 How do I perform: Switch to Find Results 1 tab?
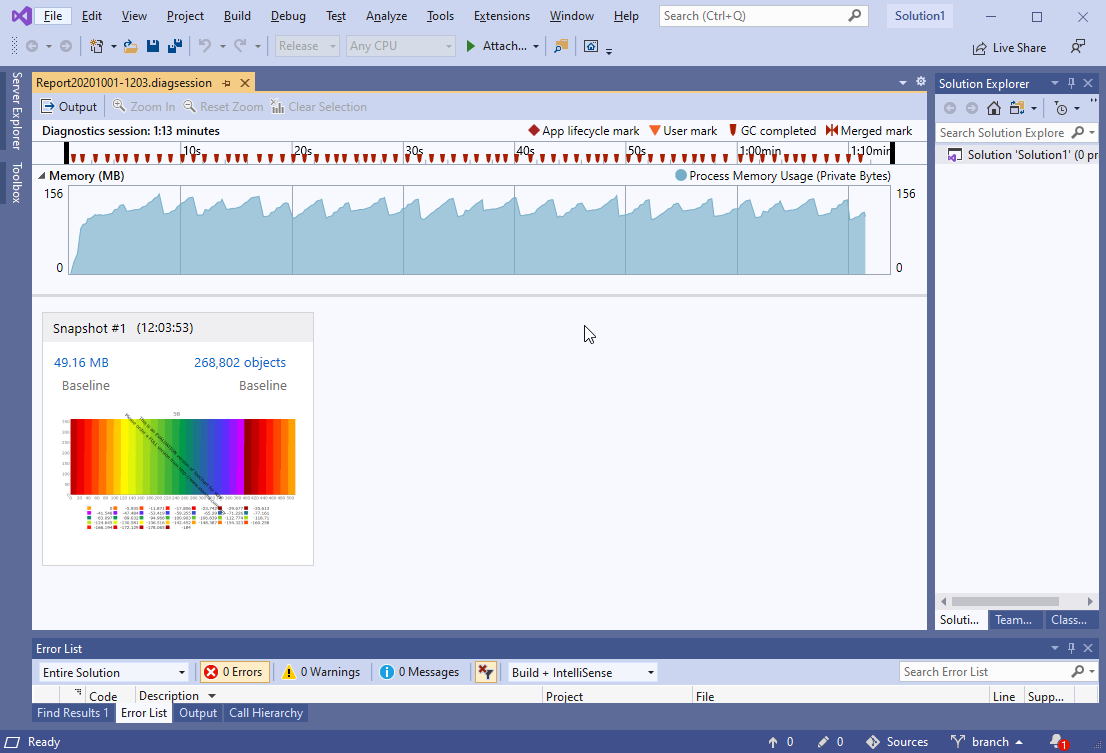point(73,713)
